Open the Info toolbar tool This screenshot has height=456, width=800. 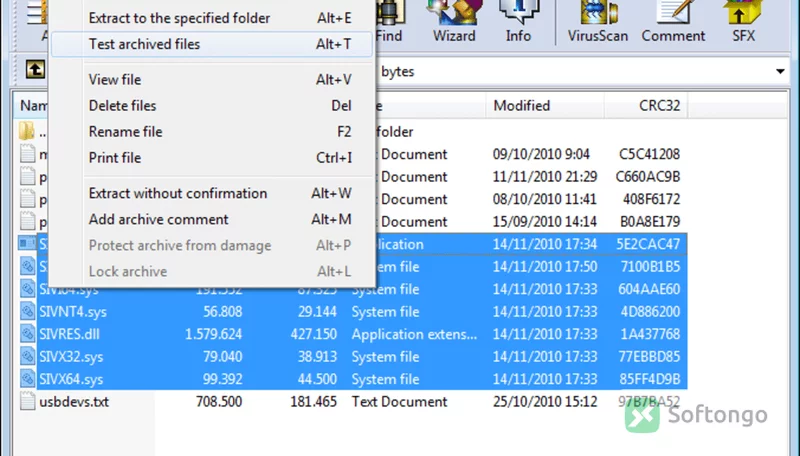pos(518,22)
